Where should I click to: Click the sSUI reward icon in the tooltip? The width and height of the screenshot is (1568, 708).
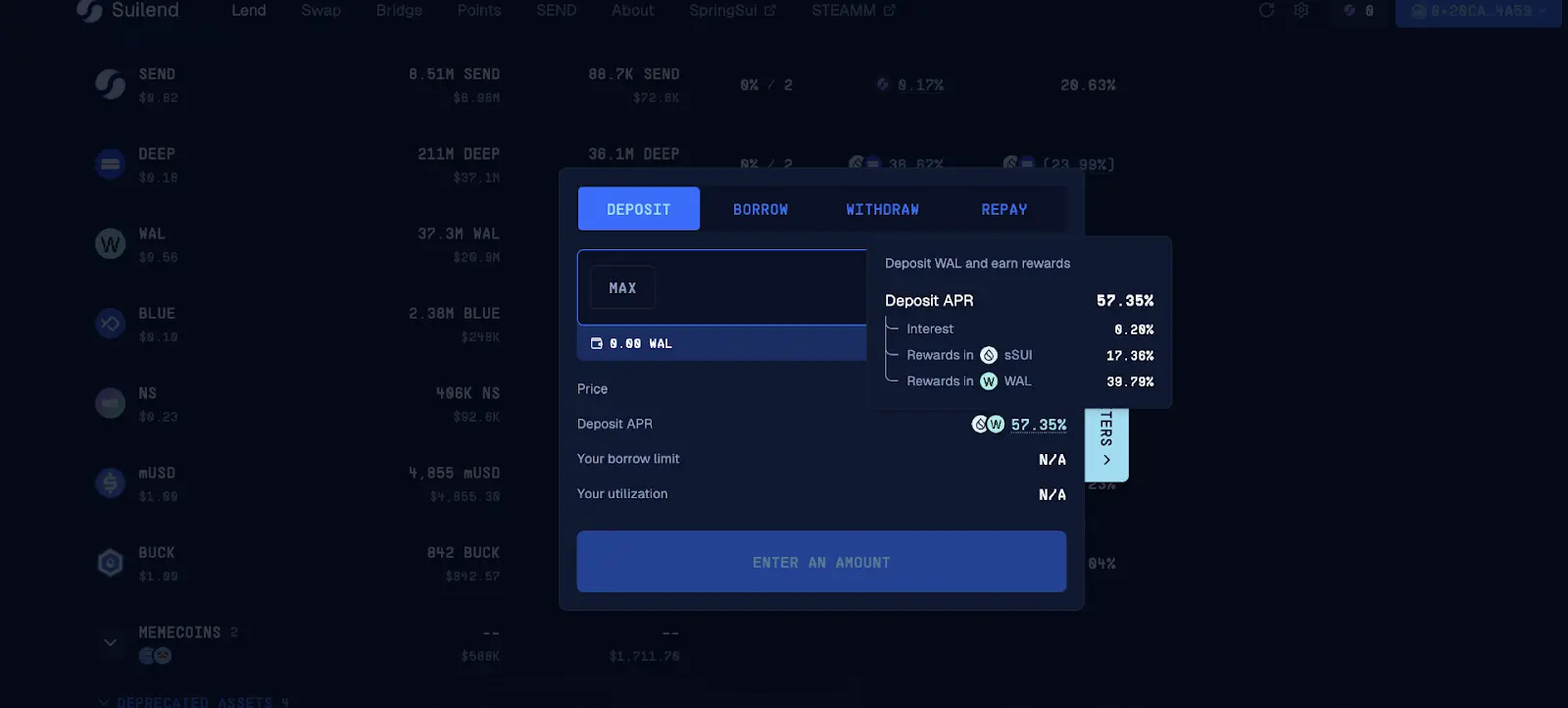pyautogui.click(x=989, y=355)
